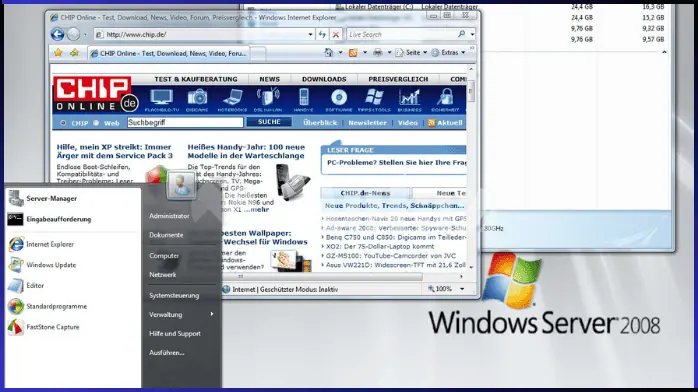Click the Add to Favorites star icon
Image resolution: width=698 pixels, height=392 pixels.
click(x=74, y=53)
